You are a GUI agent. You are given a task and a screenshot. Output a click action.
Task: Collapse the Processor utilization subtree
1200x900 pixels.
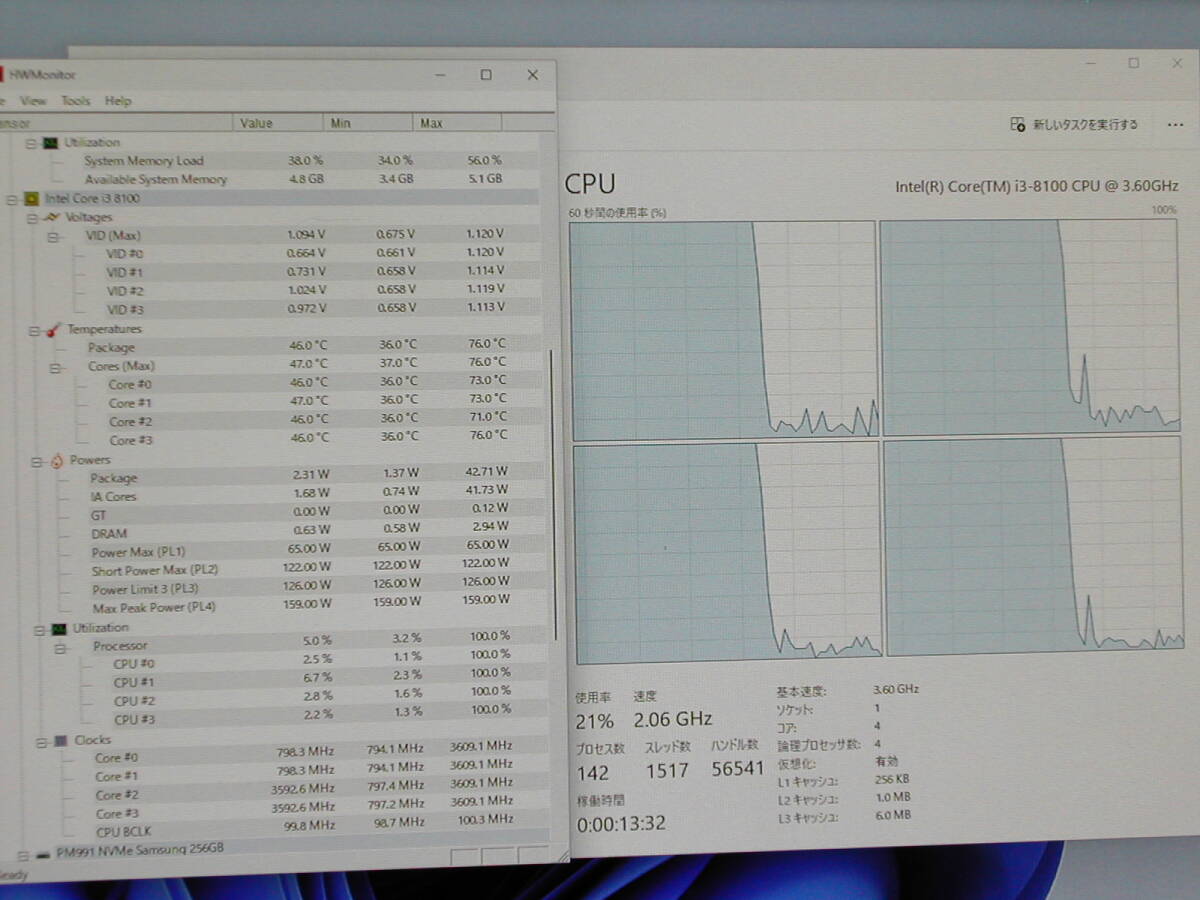click(59, 647)
